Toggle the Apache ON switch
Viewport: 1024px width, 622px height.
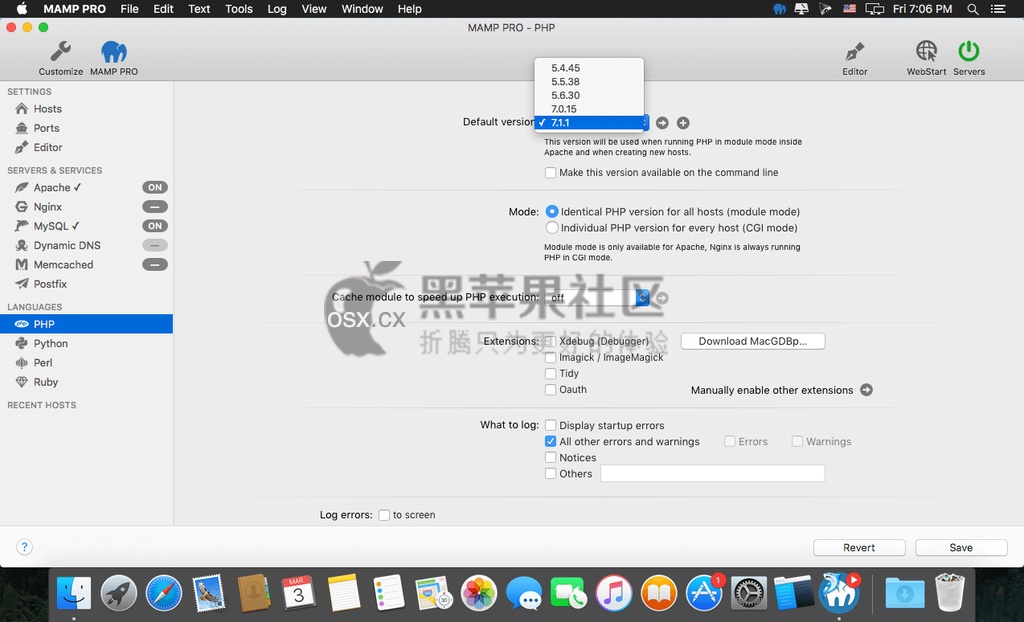tap(155, 188)
